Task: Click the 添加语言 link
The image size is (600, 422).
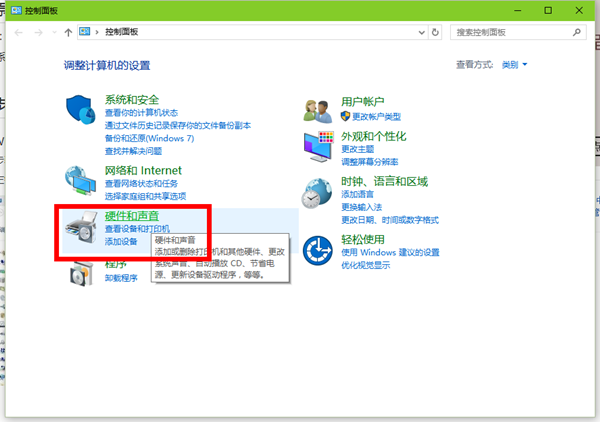Action: [x=357, y=194]
